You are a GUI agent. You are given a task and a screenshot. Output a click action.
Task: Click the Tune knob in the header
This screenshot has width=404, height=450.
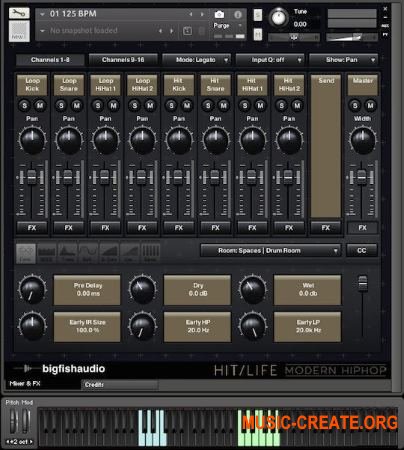coord(278,17)
